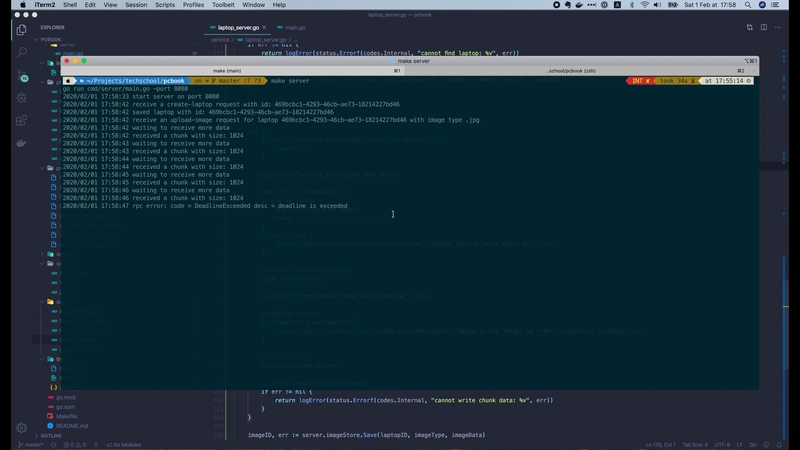
Task: Open the Apple menu
Action: pyautogui.click(x=22, y=5)
